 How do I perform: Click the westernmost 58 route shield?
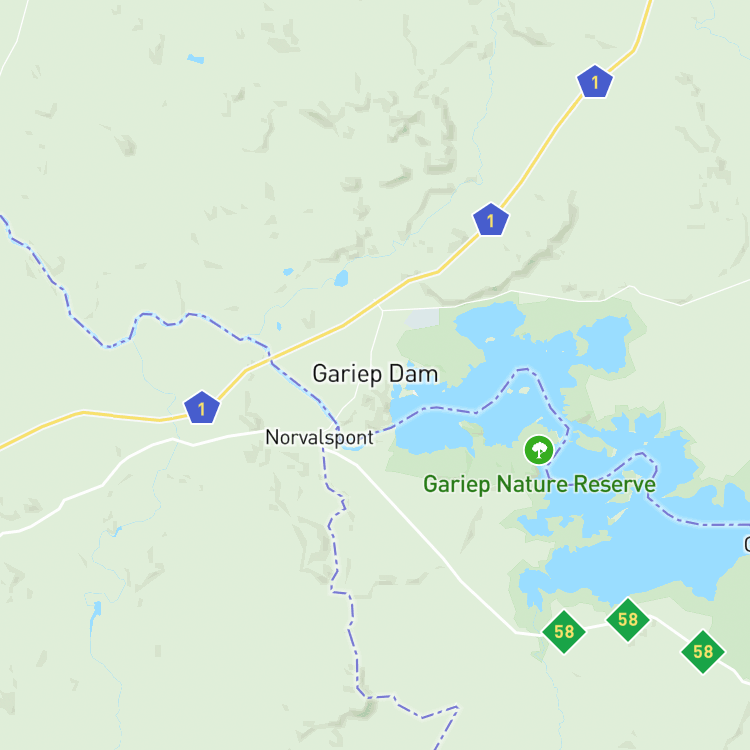564,632
